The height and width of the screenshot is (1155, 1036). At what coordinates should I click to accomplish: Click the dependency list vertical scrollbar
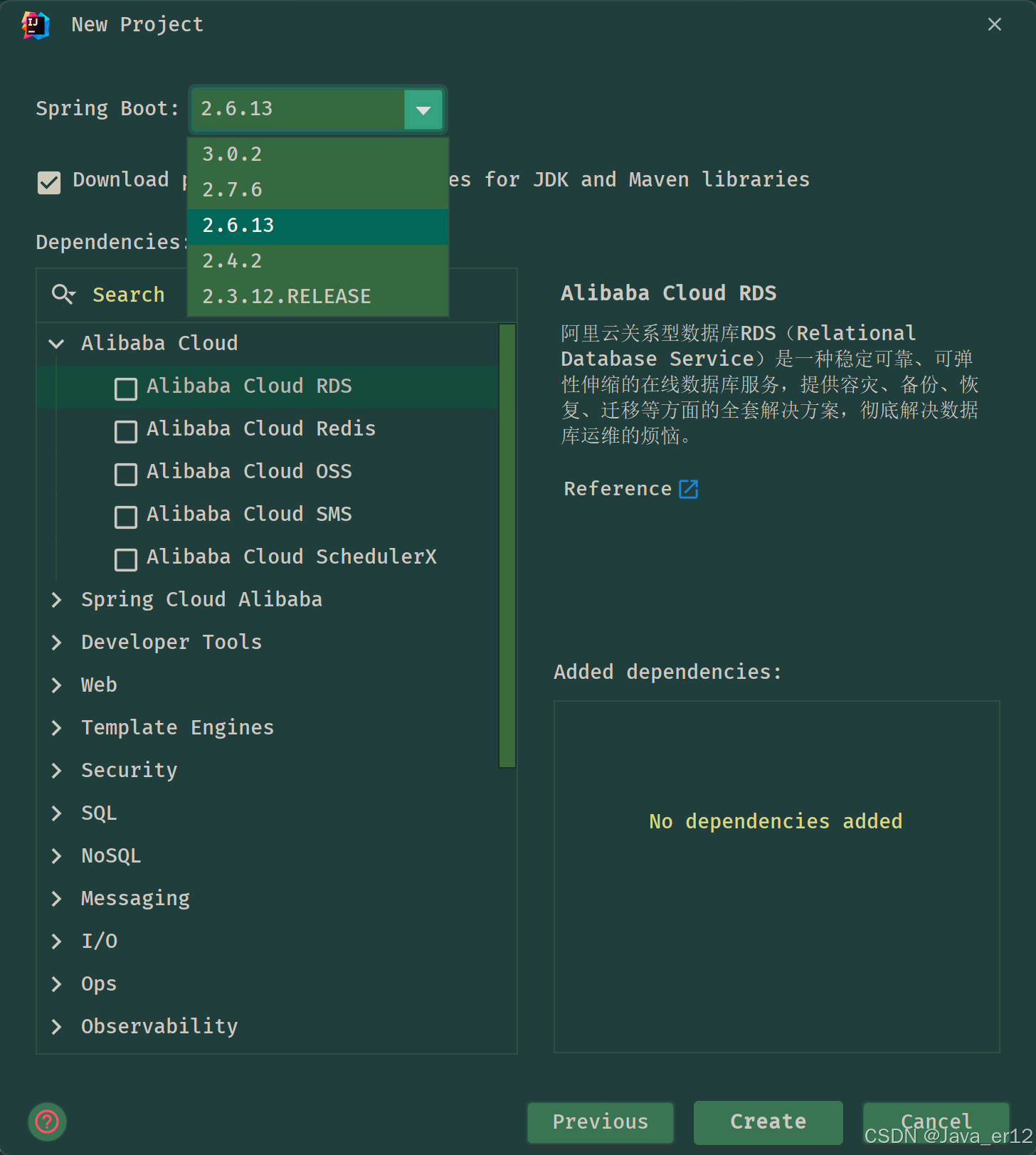pos(507,546)
